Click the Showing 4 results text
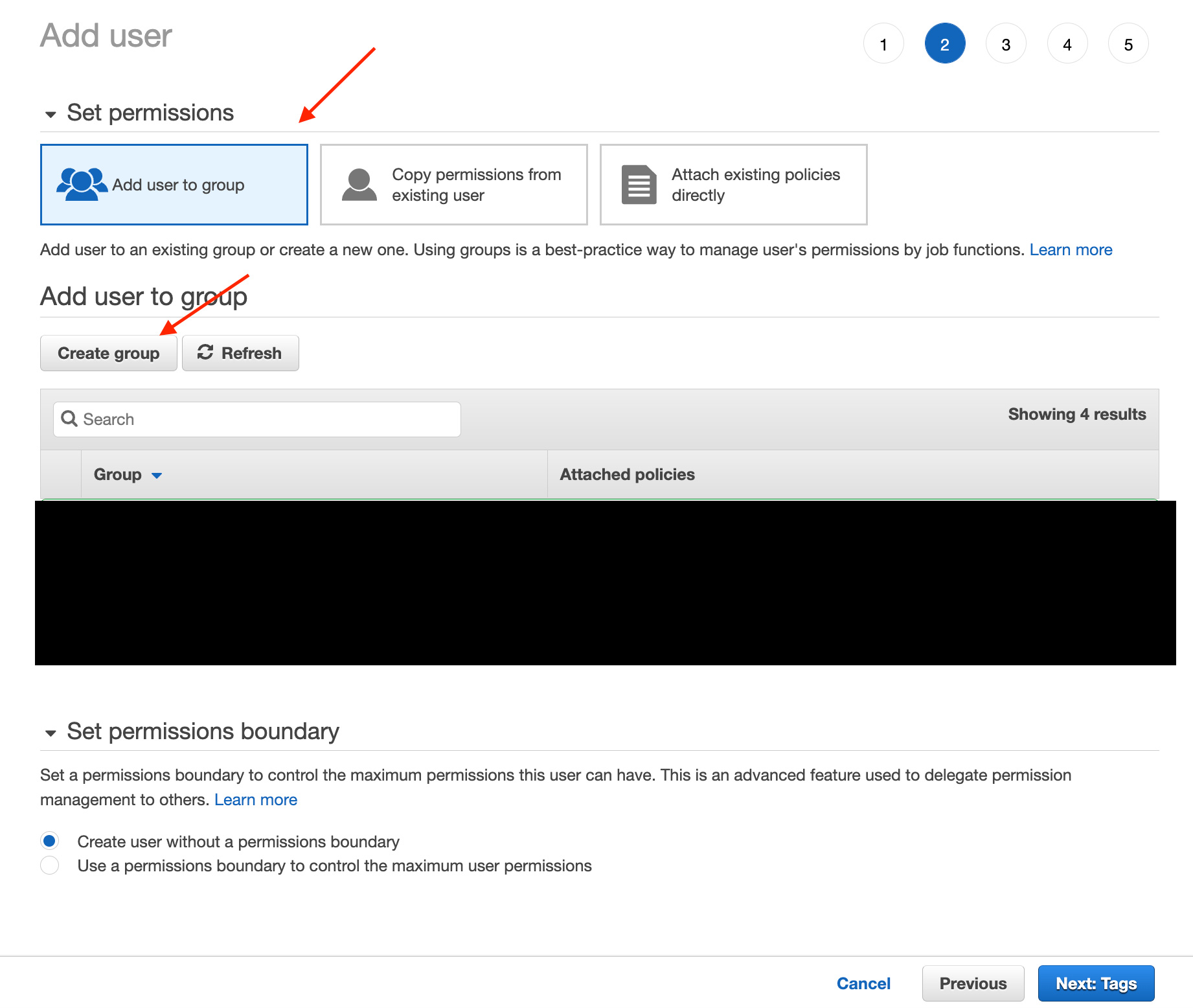This screenshot has height=1008, width=1193. pos(1077,415)
